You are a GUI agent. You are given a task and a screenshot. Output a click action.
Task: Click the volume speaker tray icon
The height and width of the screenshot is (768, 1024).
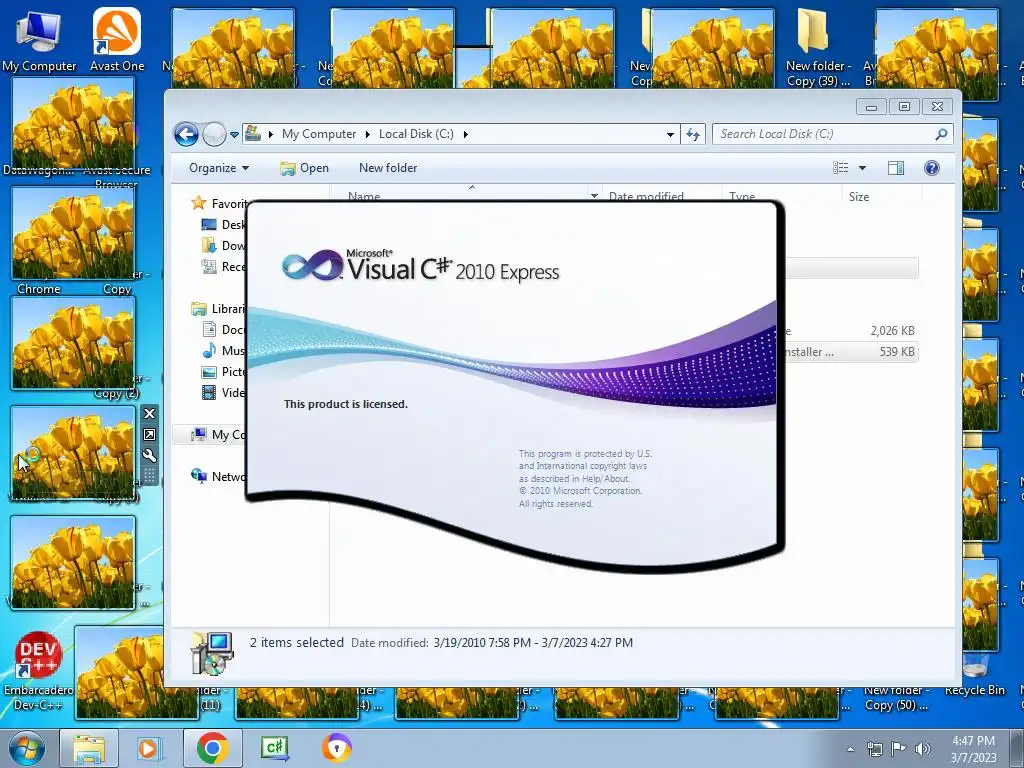coord(923,749)
